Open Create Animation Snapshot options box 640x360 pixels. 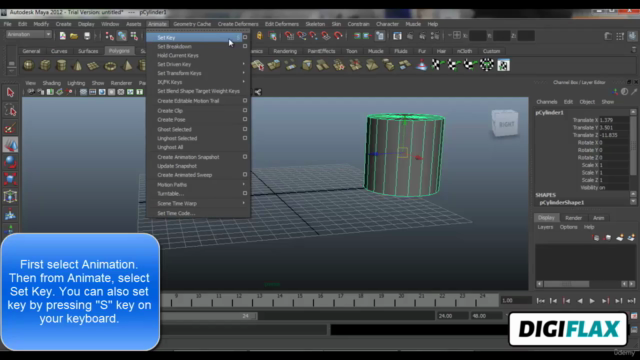245,157
